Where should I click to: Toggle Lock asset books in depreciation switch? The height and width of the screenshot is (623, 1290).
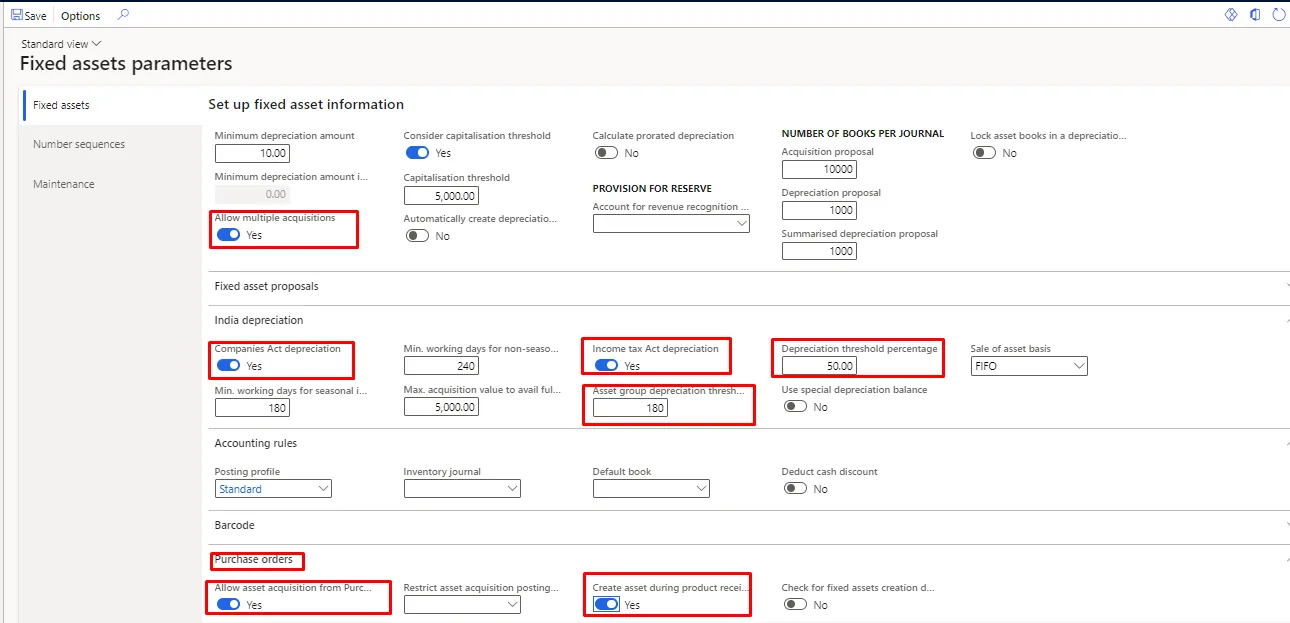984,153
